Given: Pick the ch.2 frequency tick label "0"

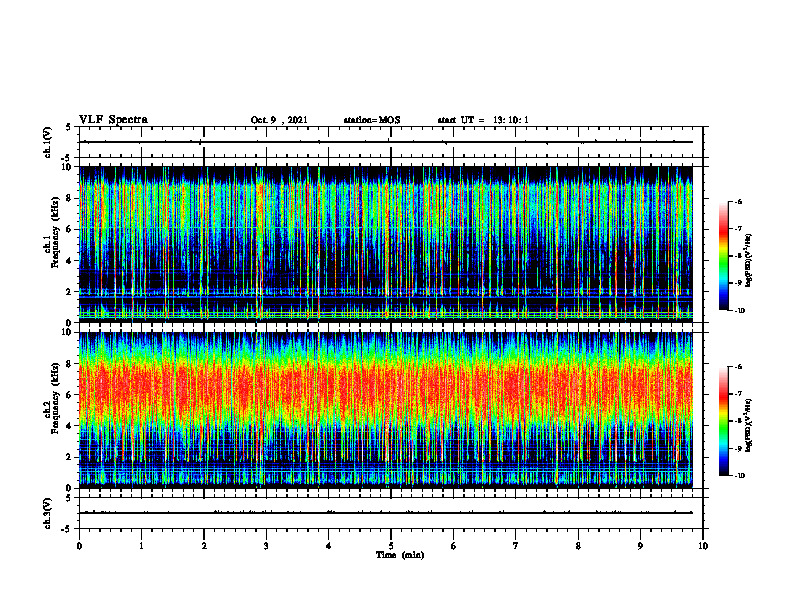Looking at the screenshot, I should tap(70, 488).
